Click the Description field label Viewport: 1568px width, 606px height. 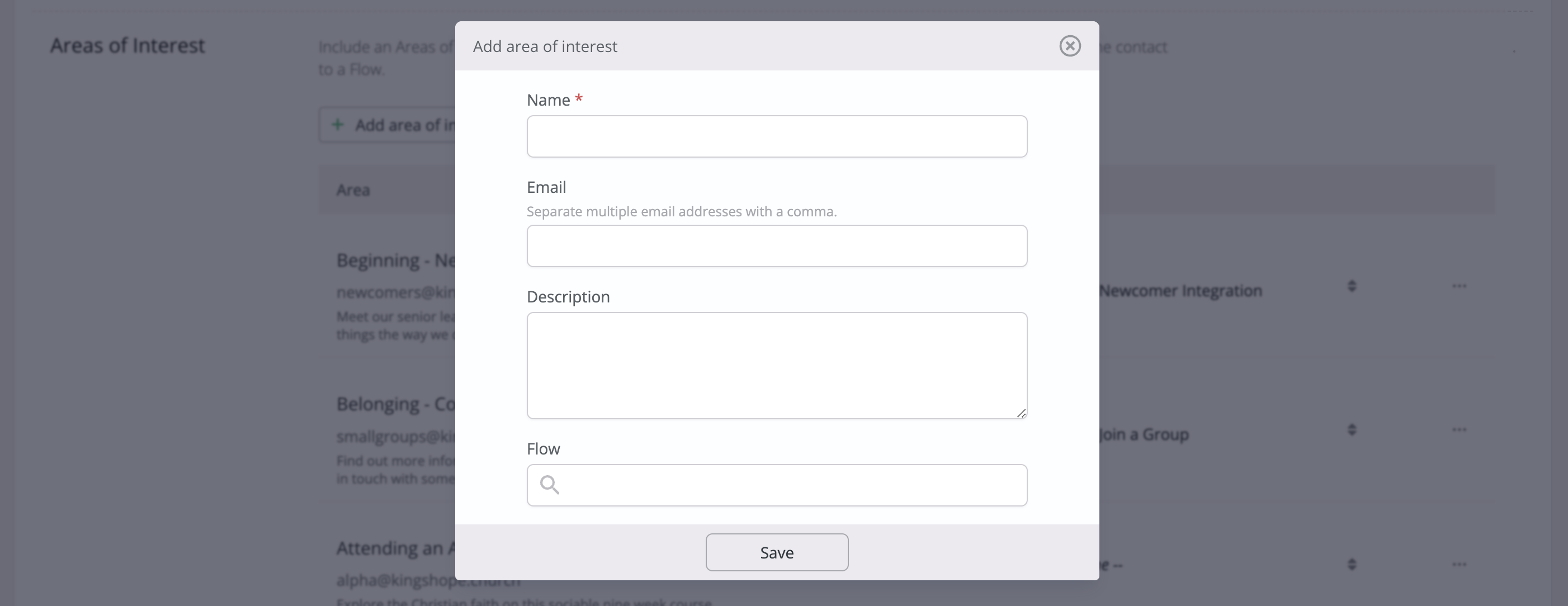pyautogui.click(x=568, y=297)
